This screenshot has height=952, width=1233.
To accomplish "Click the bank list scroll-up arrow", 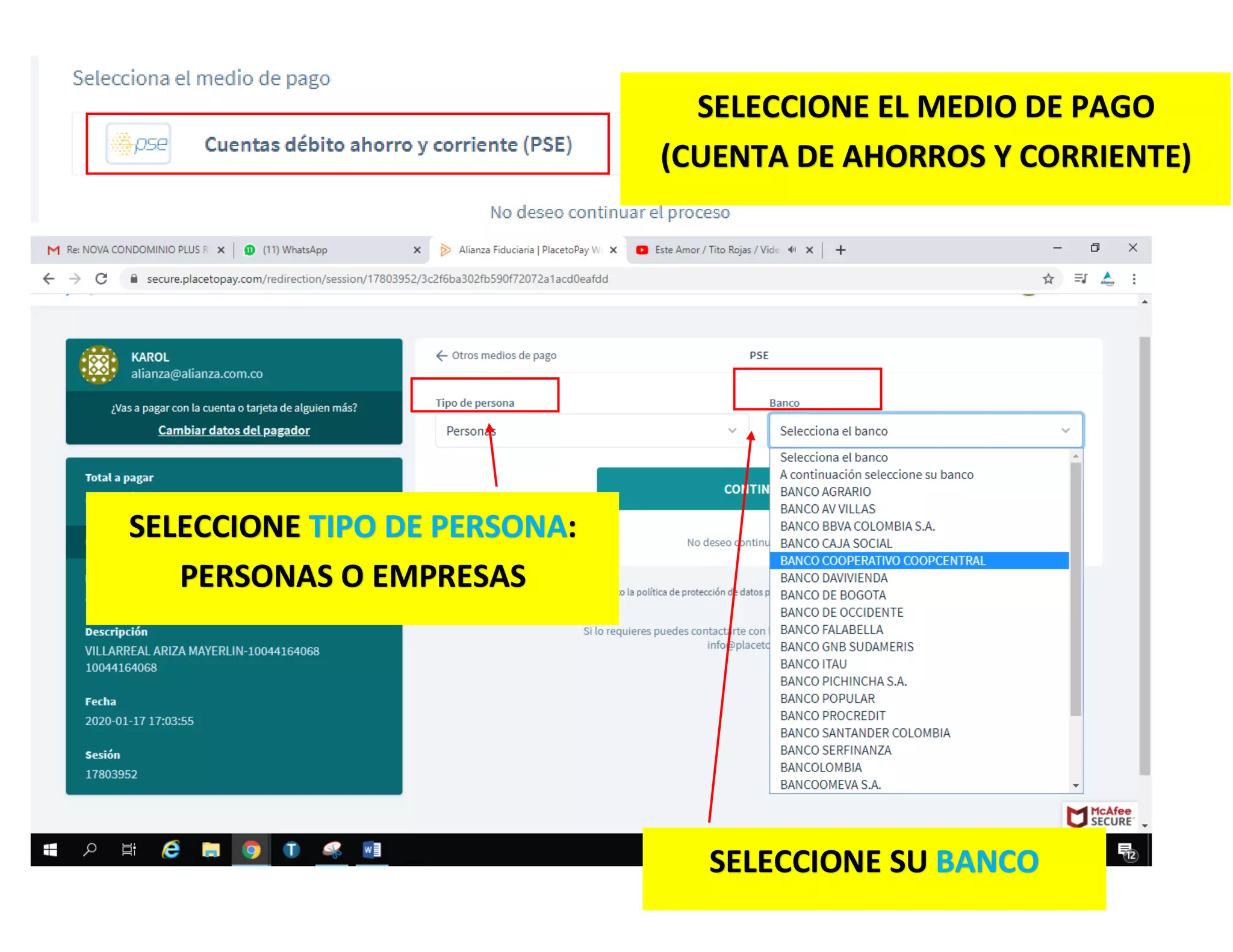I will tap(1076, 456).
